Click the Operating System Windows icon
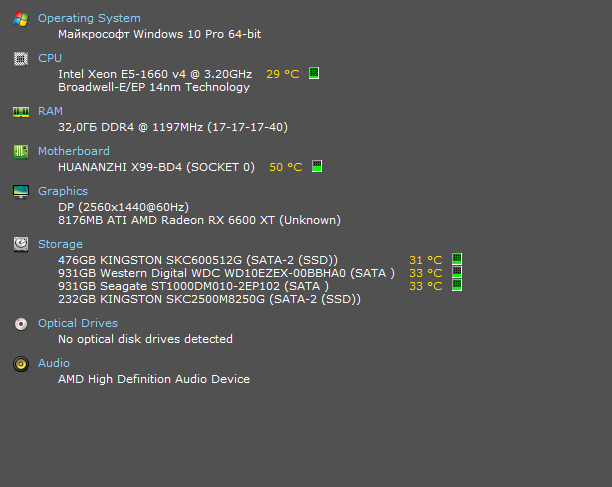 coord(20,19)
